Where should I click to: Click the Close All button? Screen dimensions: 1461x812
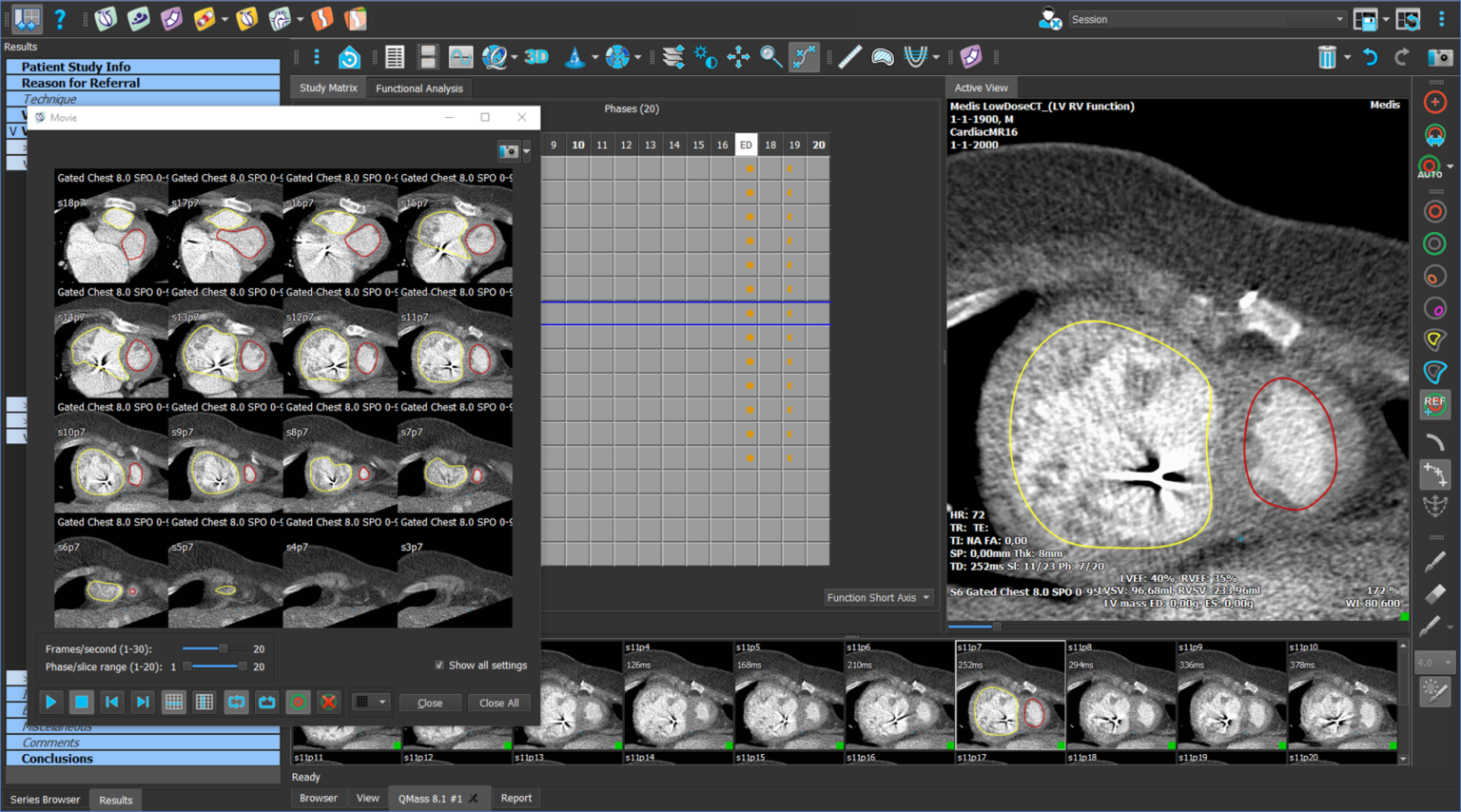coord(498,703)
